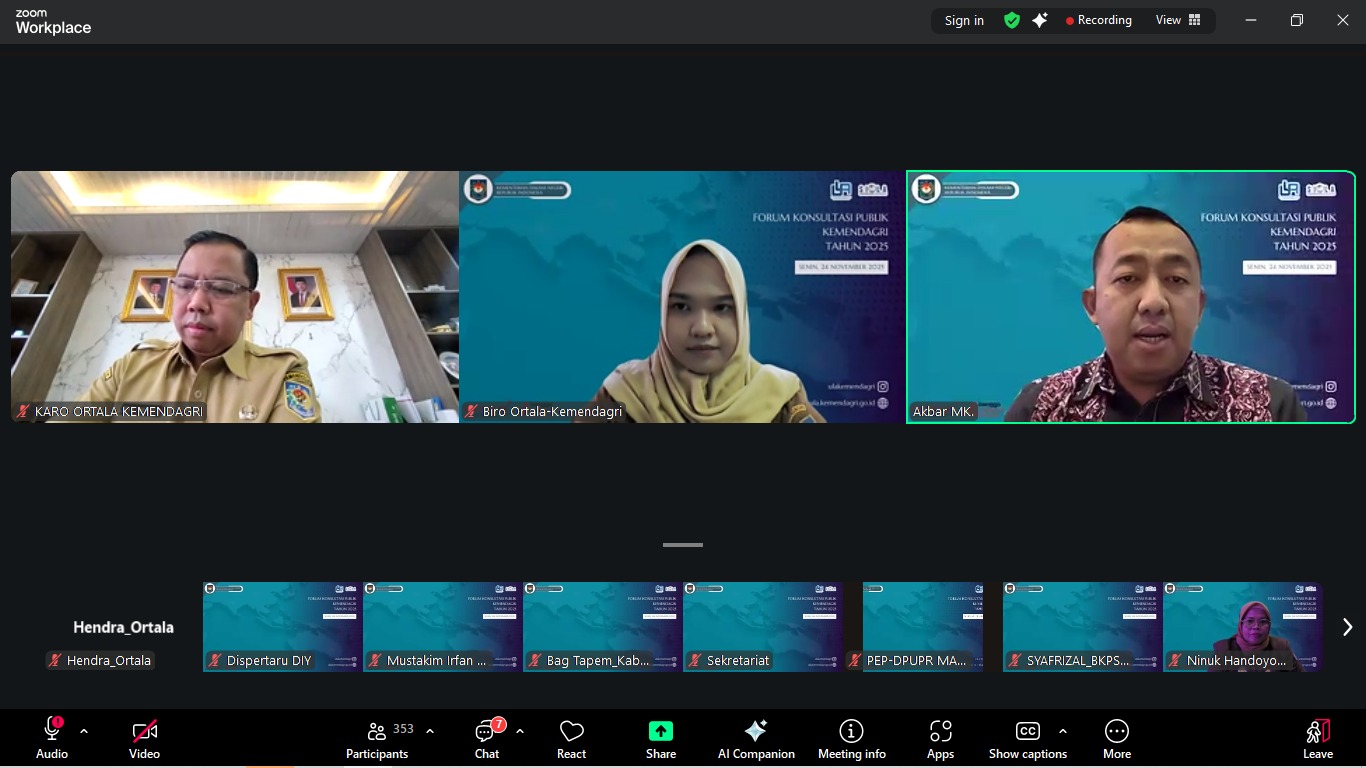This screenshot has height=768, width=1366.
Task: Click Sign in at top bar
Action: (964, 20)
